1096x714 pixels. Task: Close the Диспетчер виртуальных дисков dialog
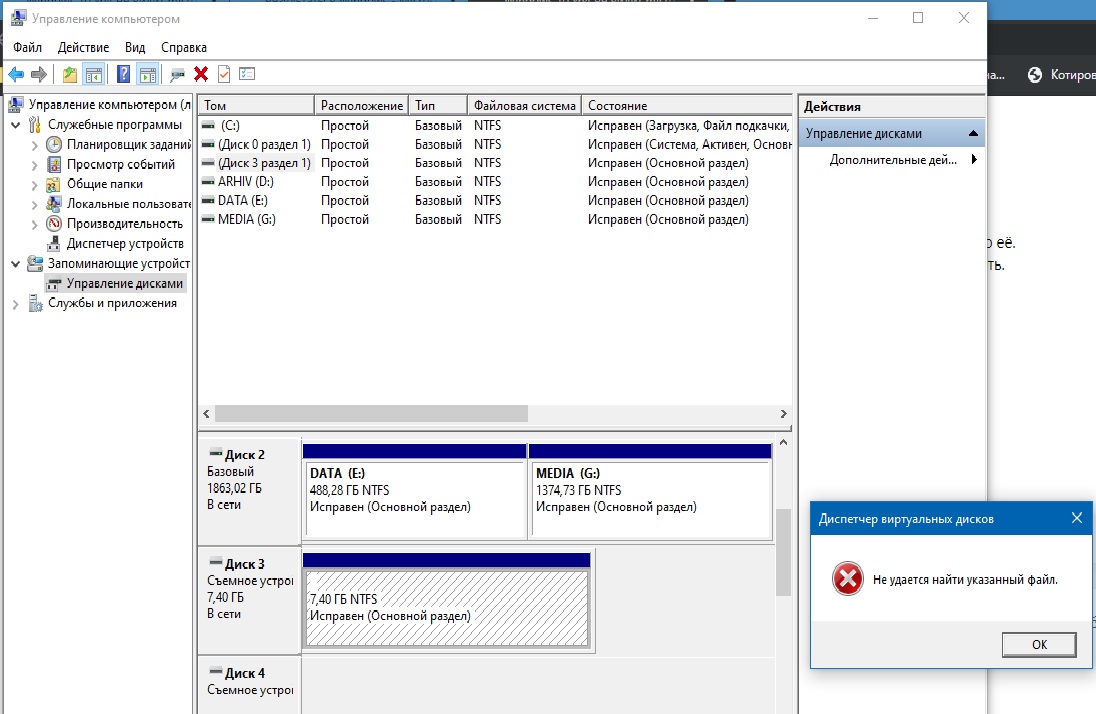tap(1076, 518)
